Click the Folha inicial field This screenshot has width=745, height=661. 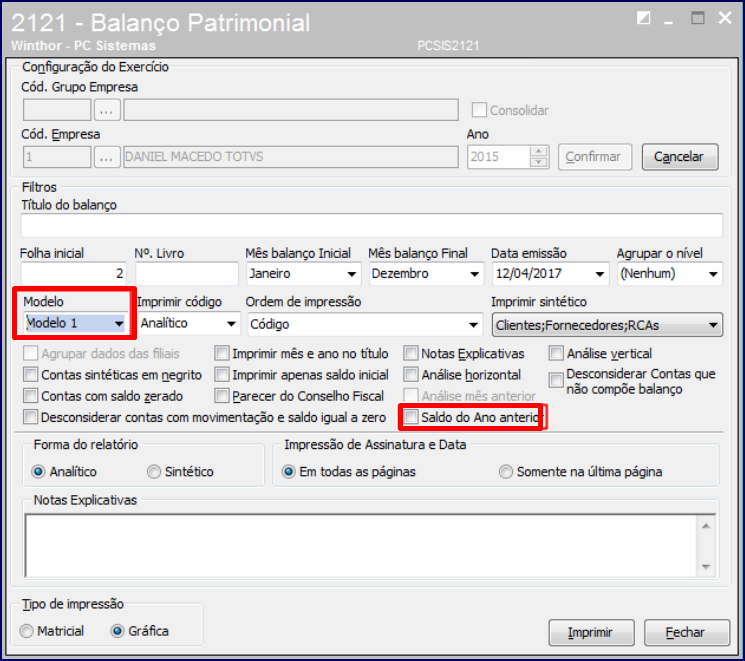pyautogui.click(x=74, y=273)
